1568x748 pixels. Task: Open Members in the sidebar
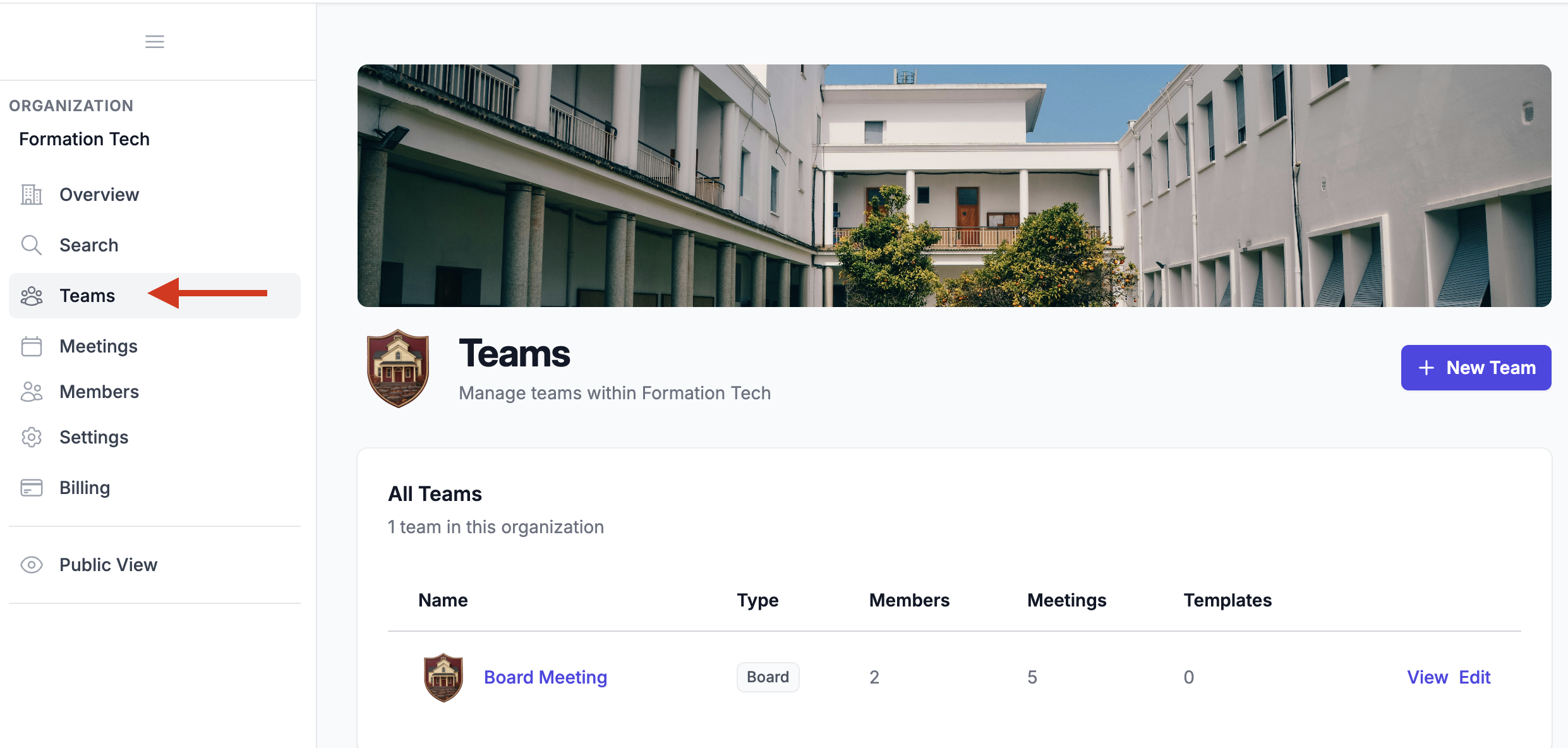point(155,392)
